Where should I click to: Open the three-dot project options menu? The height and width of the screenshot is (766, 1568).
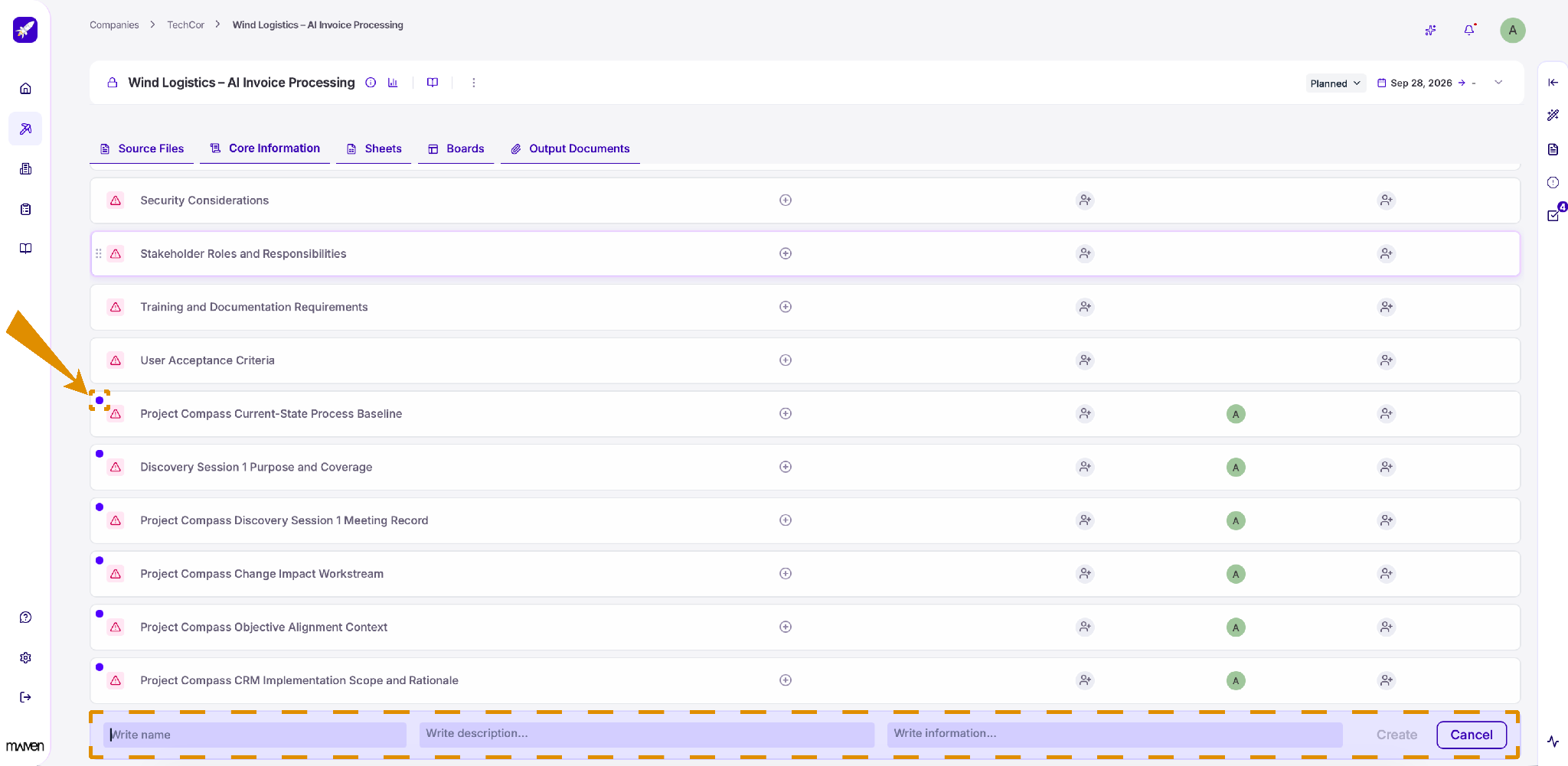(474, 83)
